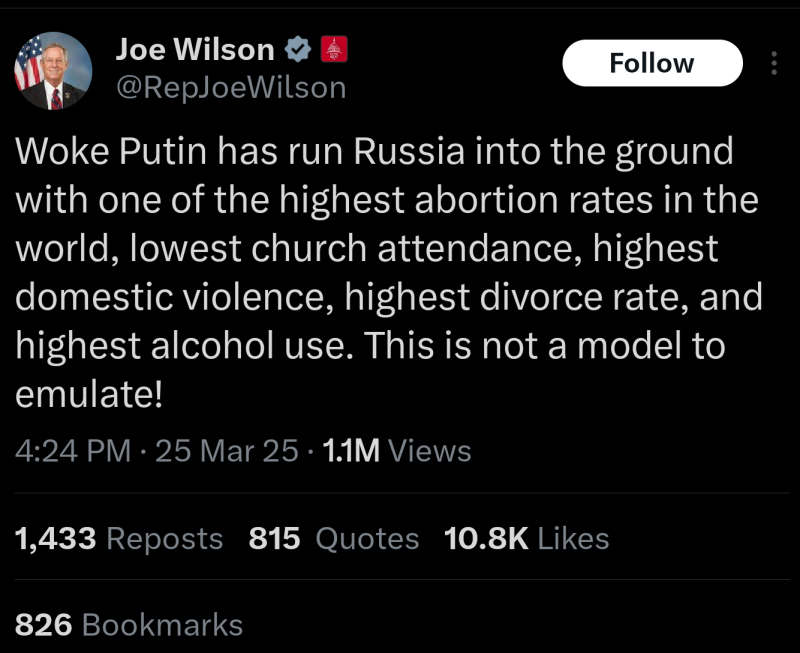Open Joe Wilson's profile picture
The image size is (800, 653).
[x=53, y=71]
